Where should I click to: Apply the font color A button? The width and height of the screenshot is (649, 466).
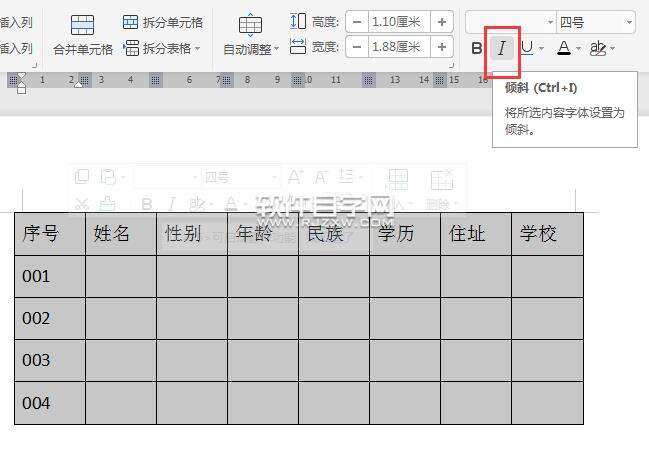pyautogui.click(x=564, y=48)
